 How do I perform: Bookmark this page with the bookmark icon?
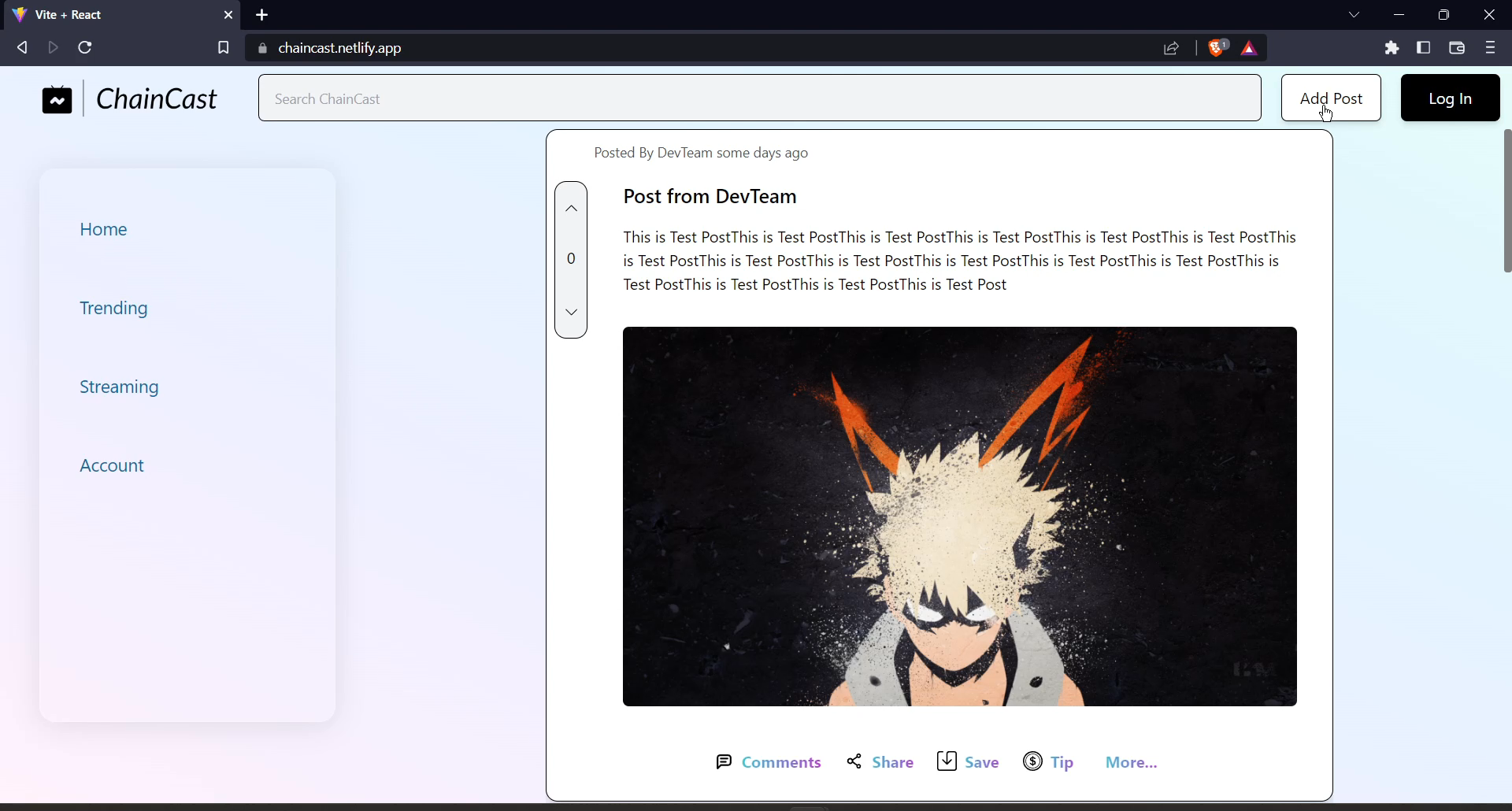pos(224,48)
